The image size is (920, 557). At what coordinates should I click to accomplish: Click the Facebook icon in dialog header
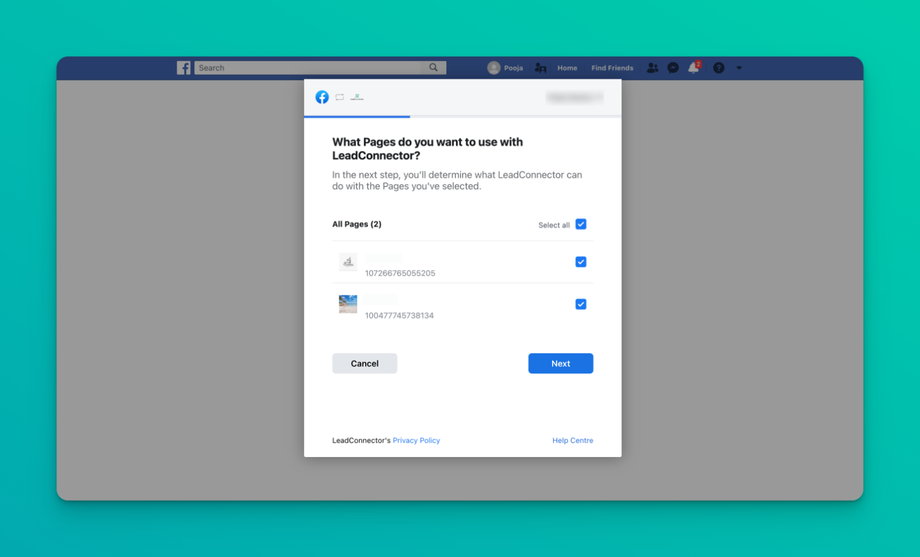[x=322, y=97]
